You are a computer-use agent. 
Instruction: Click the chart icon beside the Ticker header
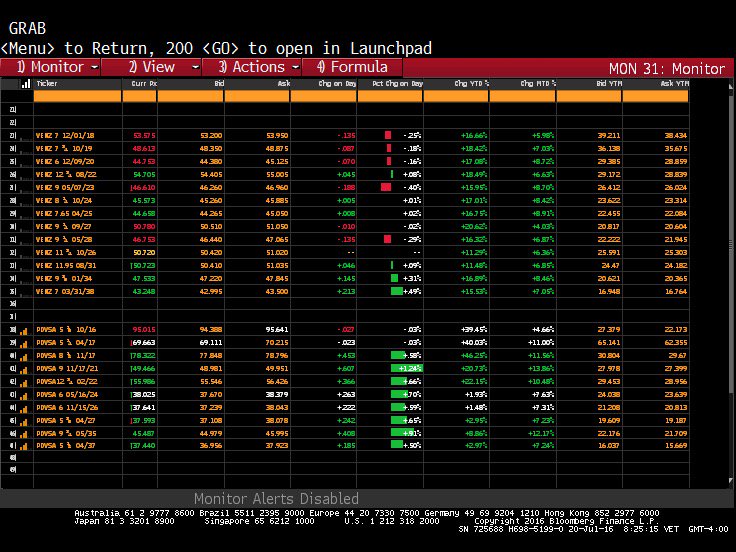26,84
